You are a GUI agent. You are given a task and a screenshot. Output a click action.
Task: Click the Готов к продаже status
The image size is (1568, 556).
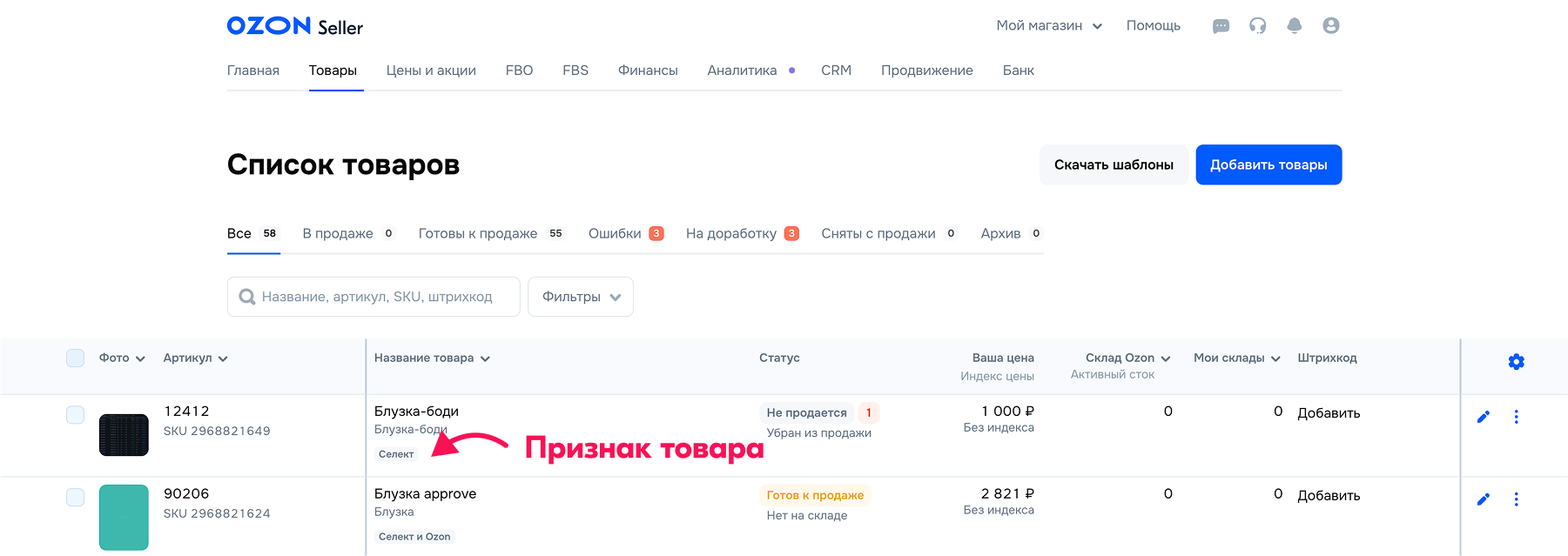pos(815,496)
